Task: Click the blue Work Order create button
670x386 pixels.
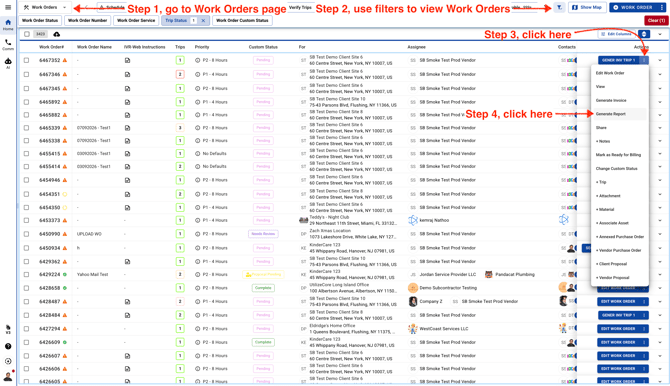Action: pos(633,7)
